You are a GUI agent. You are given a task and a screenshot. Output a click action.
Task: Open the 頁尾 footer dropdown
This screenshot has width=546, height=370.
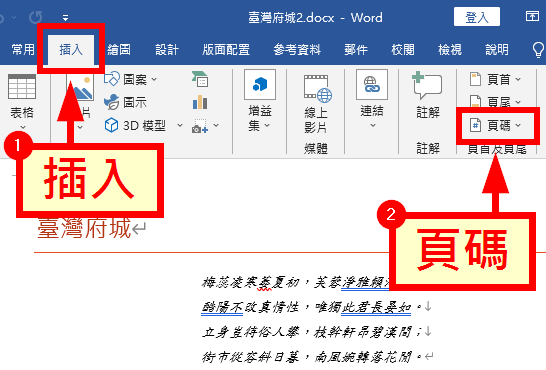(x=495, y=102)
